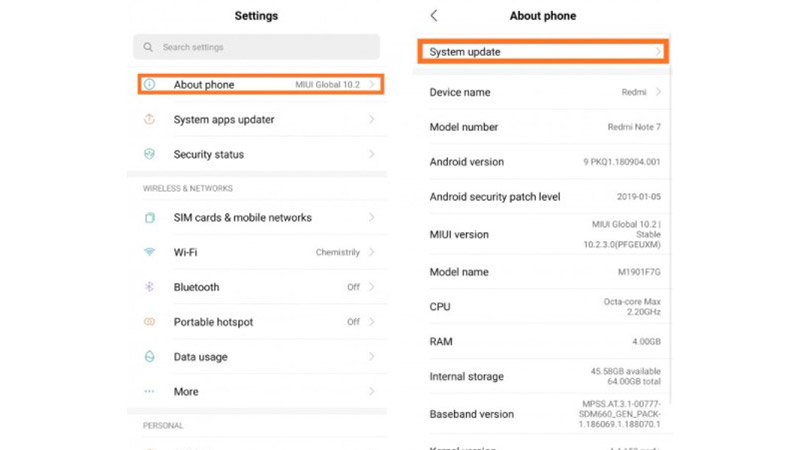Open the Internal storage entry
Image resolution: width=800 pixels, height=450 pixels.
click(x=544, y=376)
